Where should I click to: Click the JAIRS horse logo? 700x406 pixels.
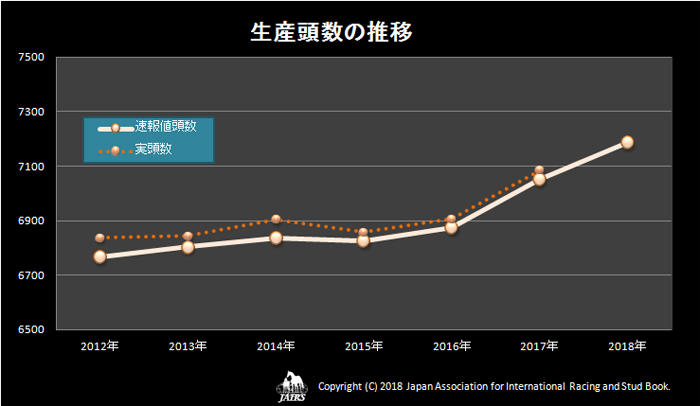pyautogui.click(x=292, y=387)
